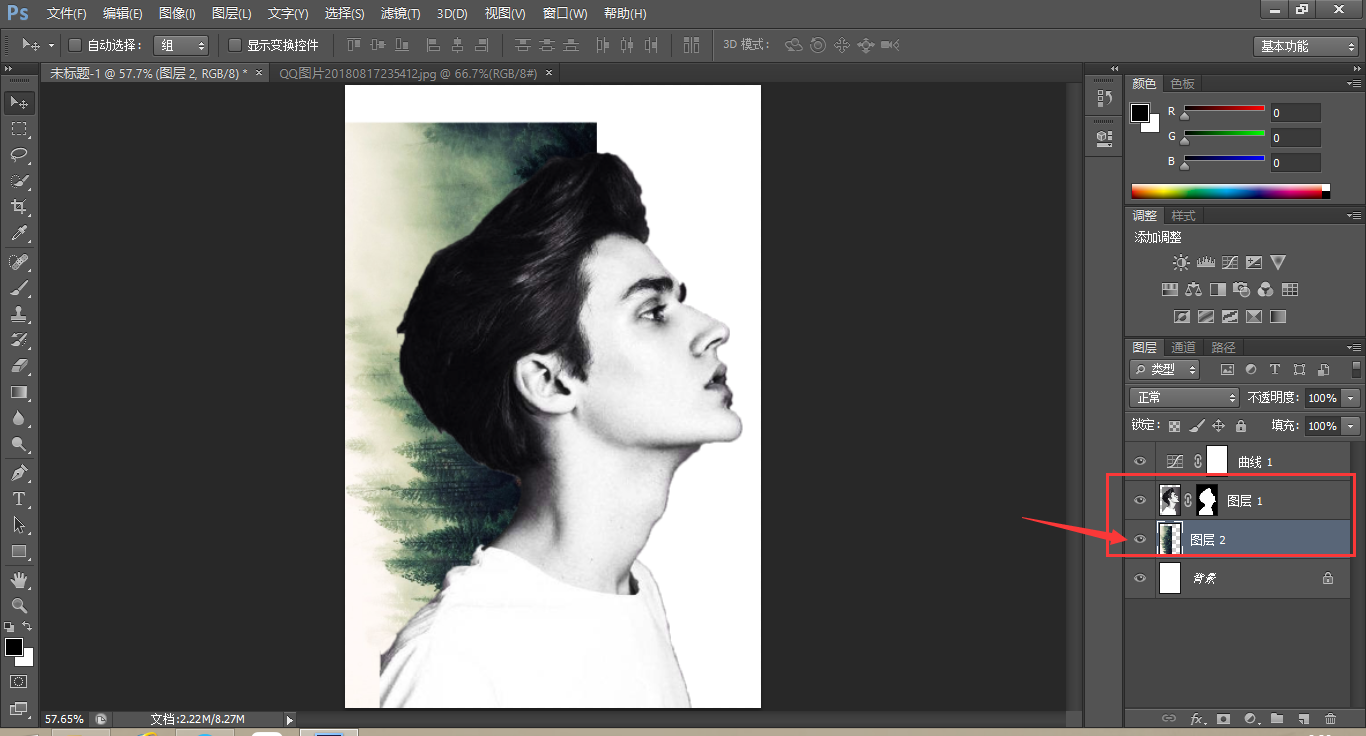Add a Curves adjustment from the adjustments panel
The image size is (1366, 736).
1229,263
